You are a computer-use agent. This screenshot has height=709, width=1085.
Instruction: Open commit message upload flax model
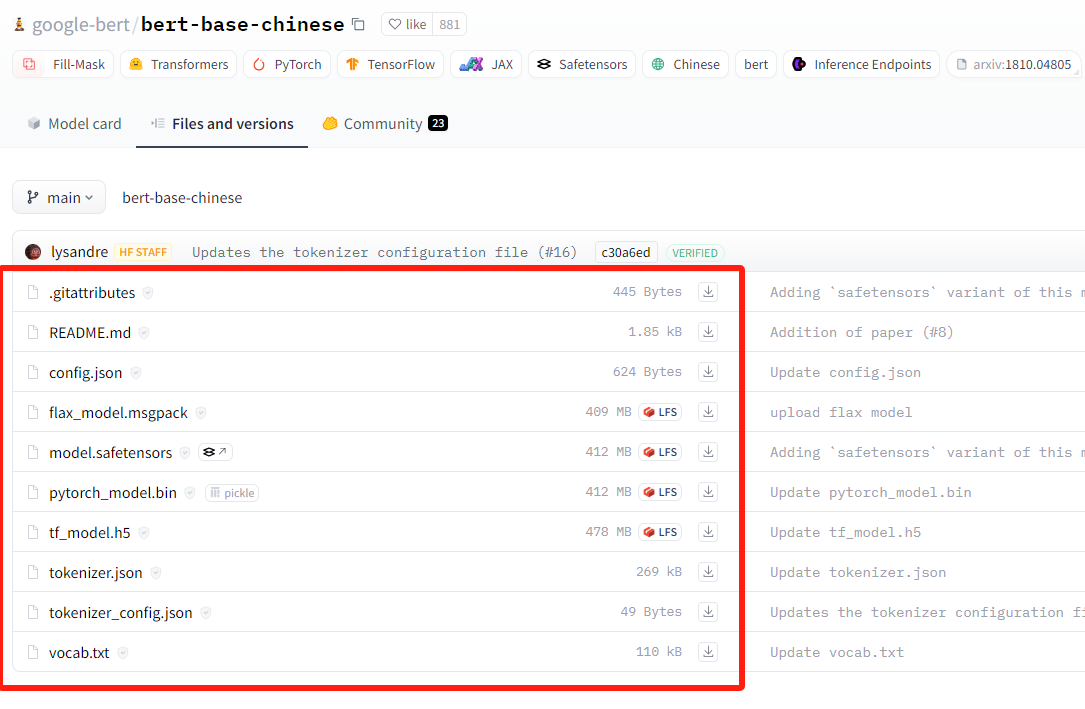(x=841, y=413)
